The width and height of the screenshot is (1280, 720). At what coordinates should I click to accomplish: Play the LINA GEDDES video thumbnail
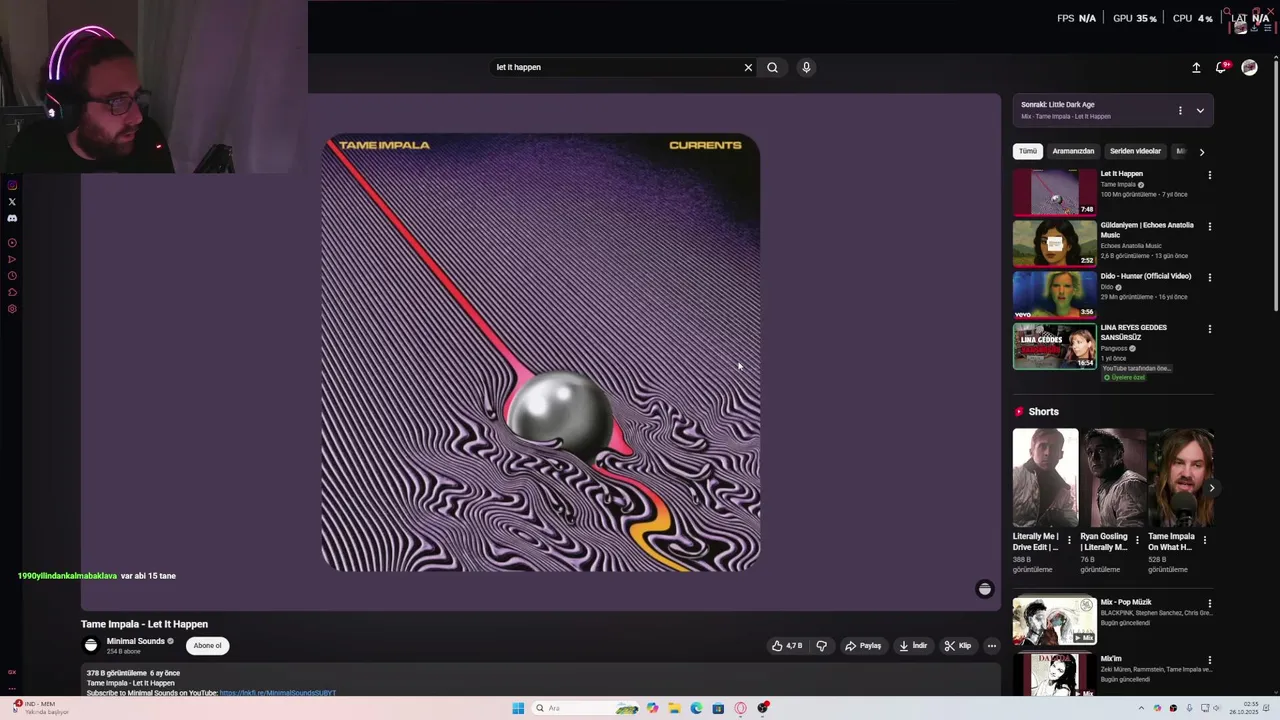(1054, 346)
